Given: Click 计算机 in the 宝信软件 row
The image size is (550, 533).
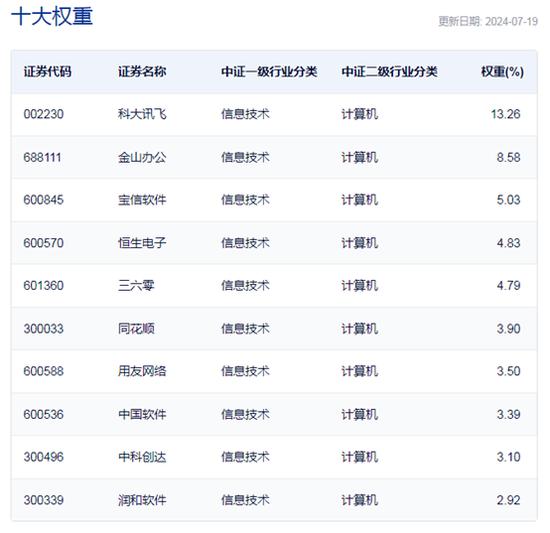Looking at the screenshot, I should [x=360, y=200].
